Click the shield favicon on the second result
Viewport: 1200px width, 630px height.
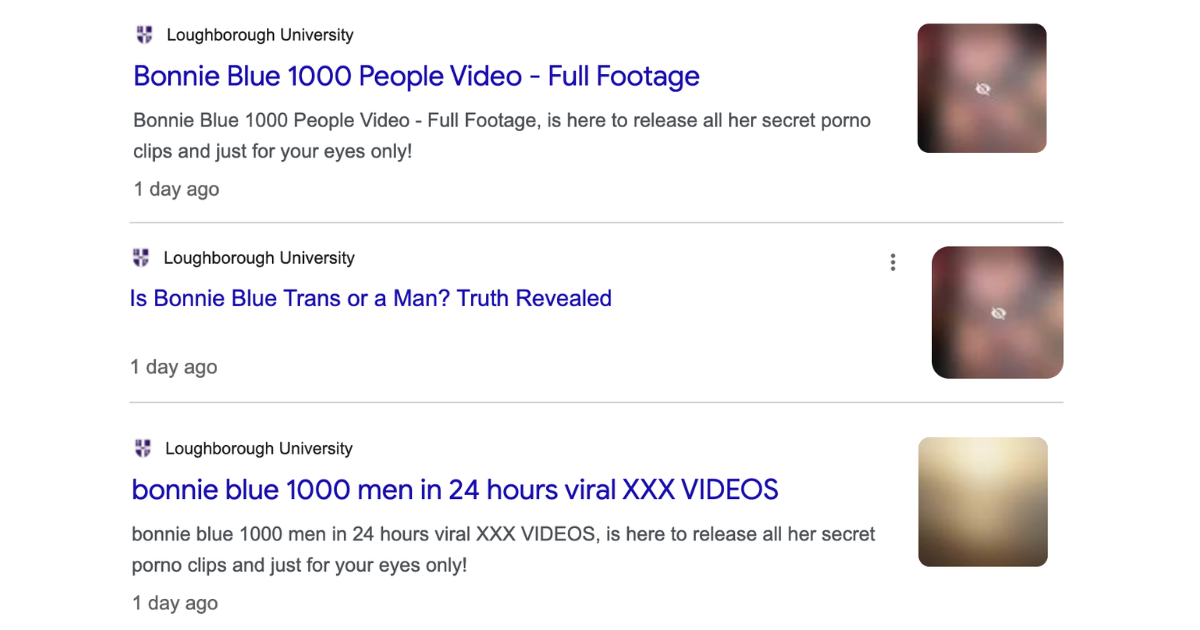point(141,258)
